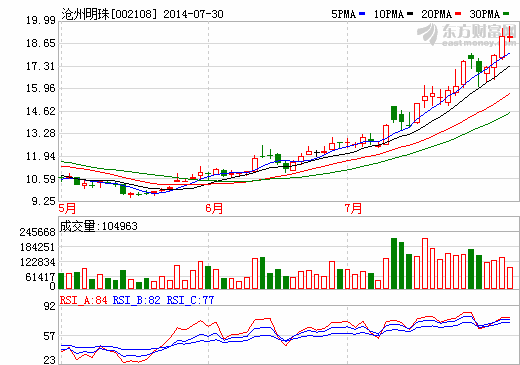
Task: Click the black 10PMA legend color marker
Action: click(410, 14)
